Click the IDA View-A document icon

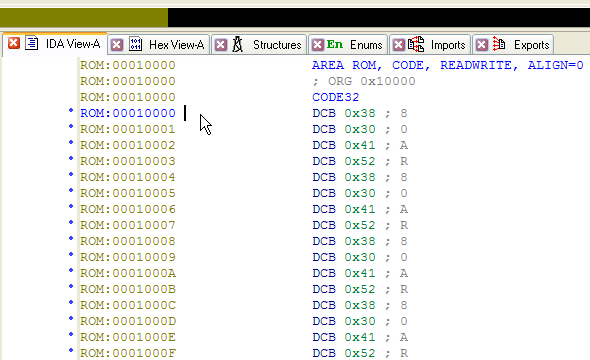click(x=32, y=43)
